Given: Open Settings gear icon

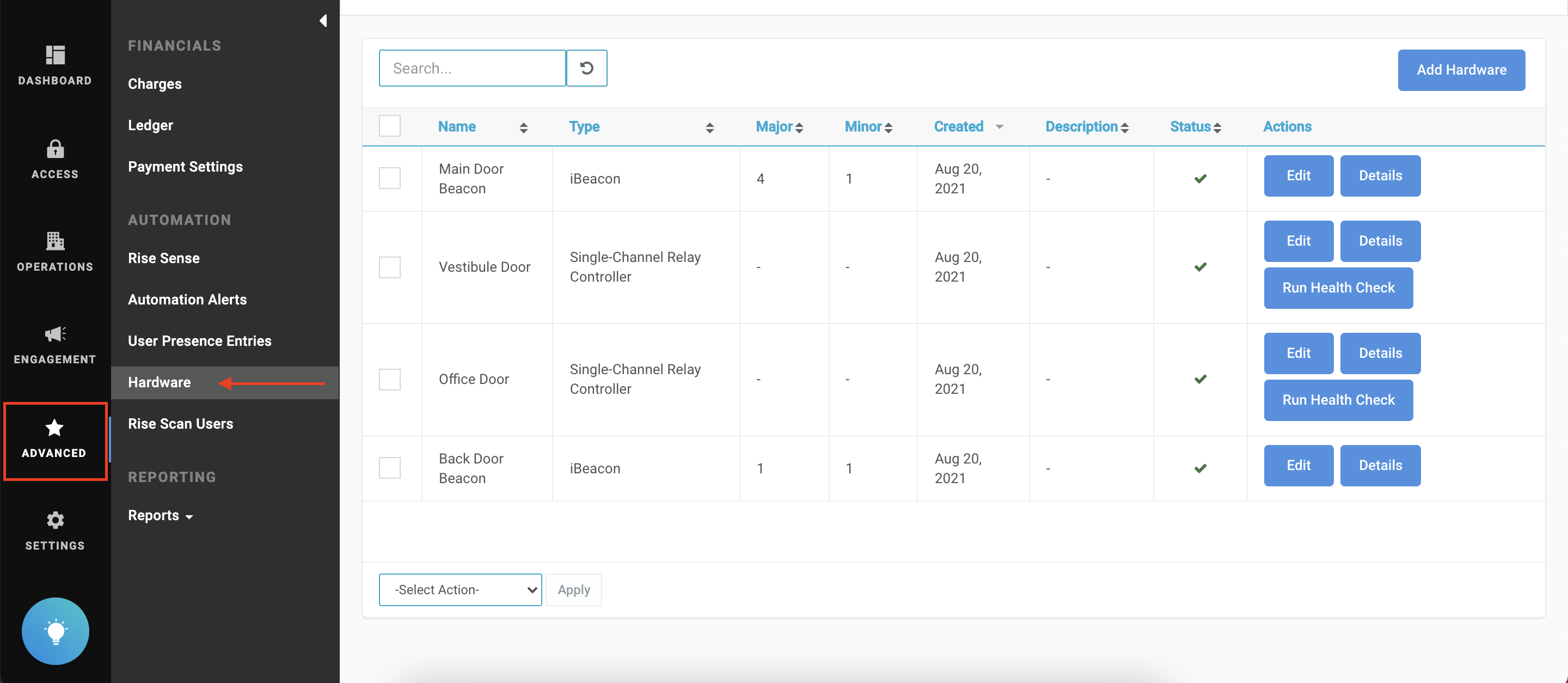Looking at the screenshot, I should 55,521.
